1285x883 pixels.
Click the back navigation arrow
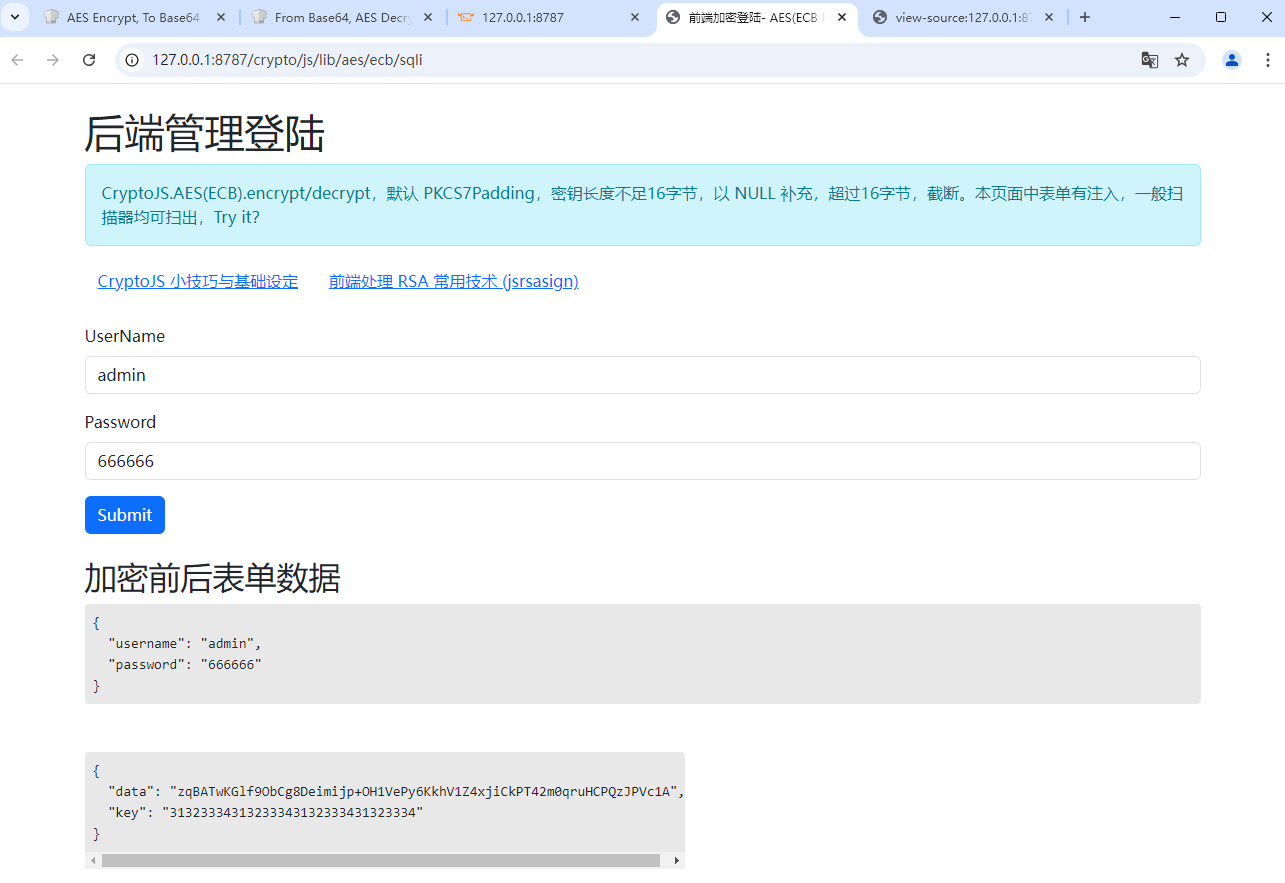tap(16, 60)
